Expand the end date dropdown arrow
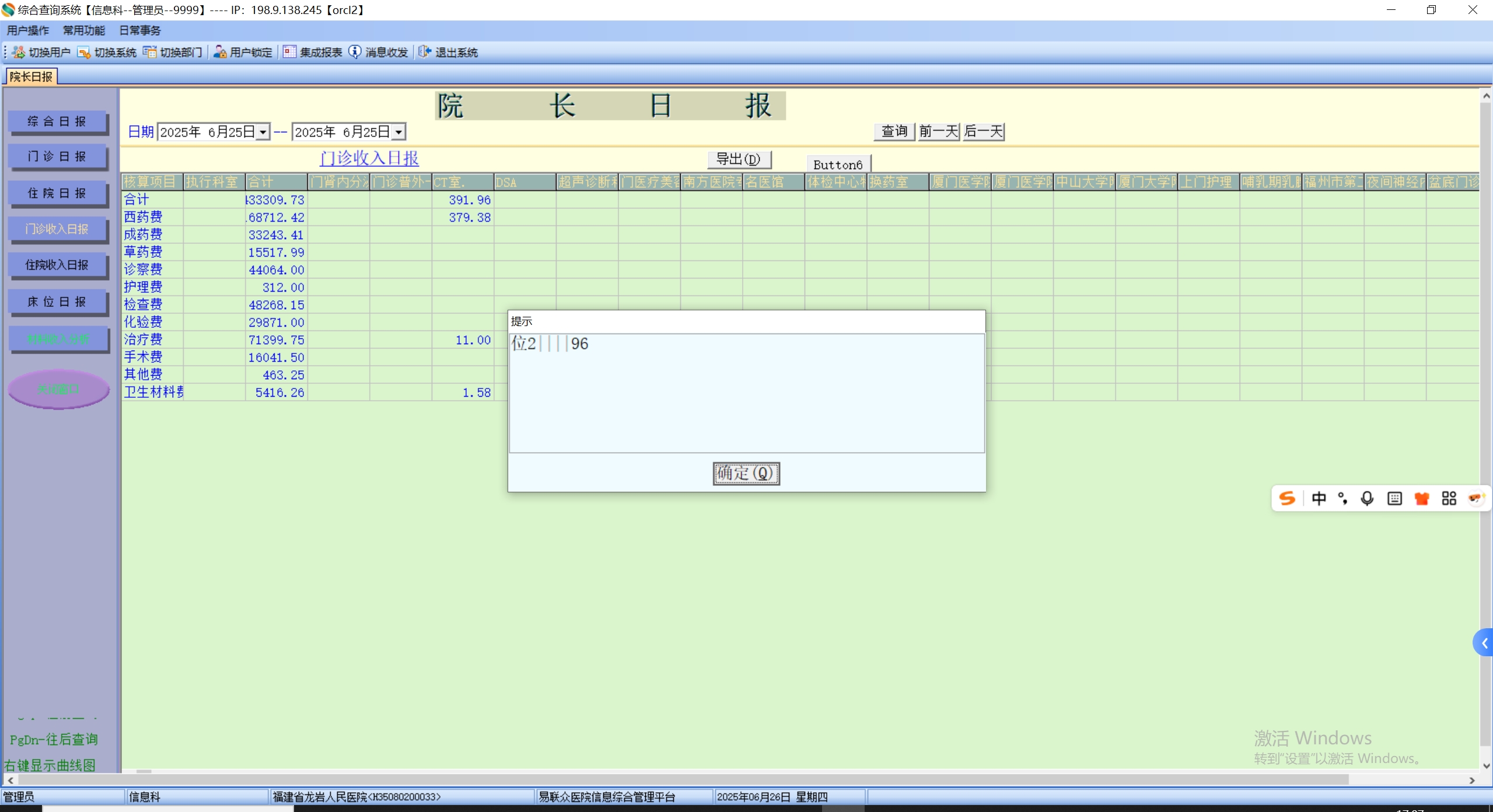Viewport: 1493px width, 812px height. click(398, 132)
